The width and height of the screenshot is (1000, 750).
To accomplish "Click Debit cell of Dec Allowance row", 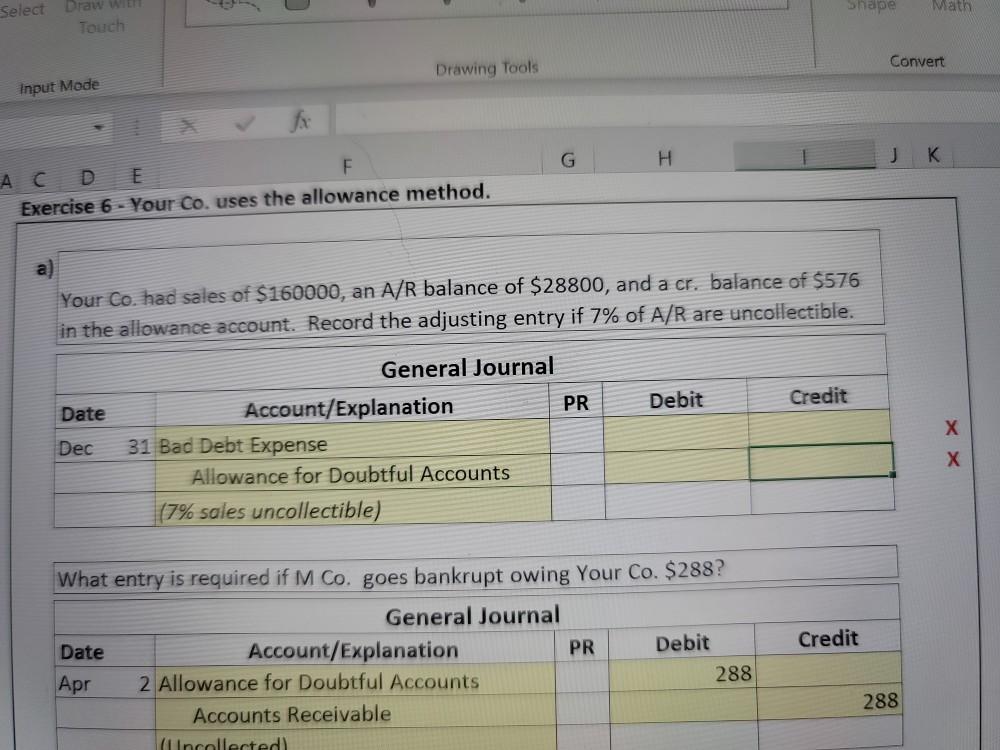I will 676,466.
